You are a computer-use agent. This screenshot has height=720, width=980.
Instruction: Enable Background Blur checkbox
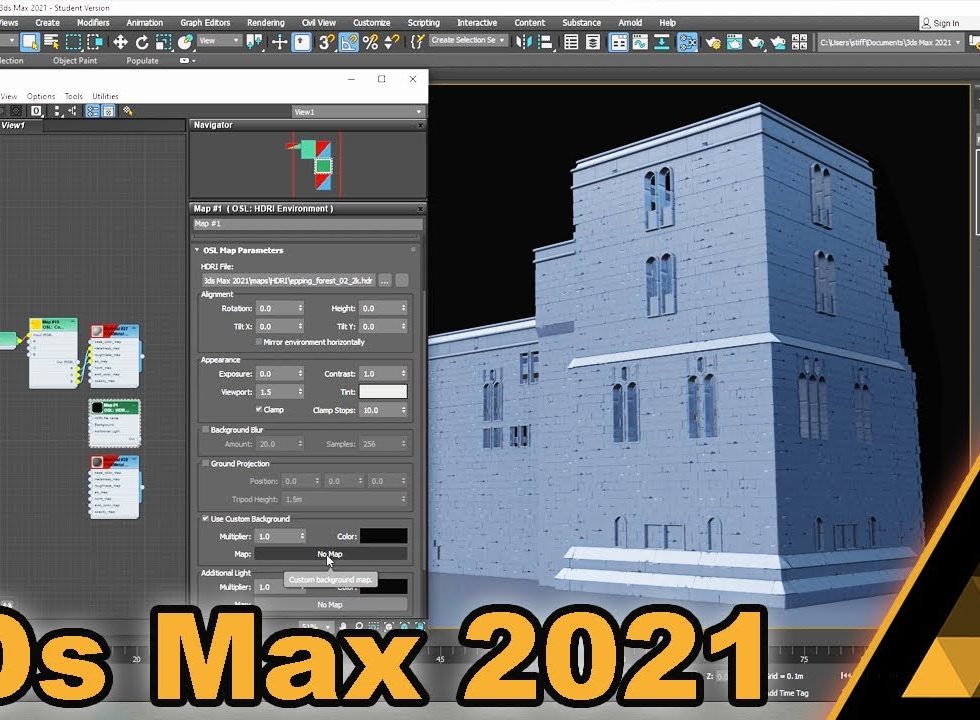(205, 429)
